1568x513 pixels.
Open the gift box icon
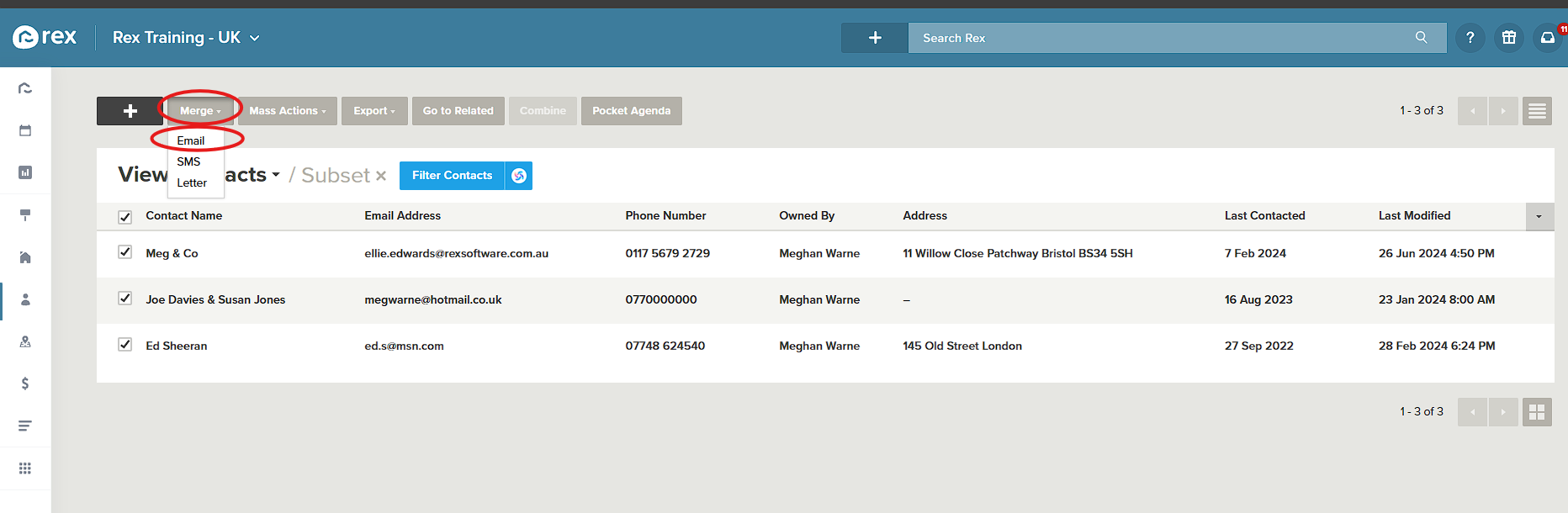pos(1509,38)
